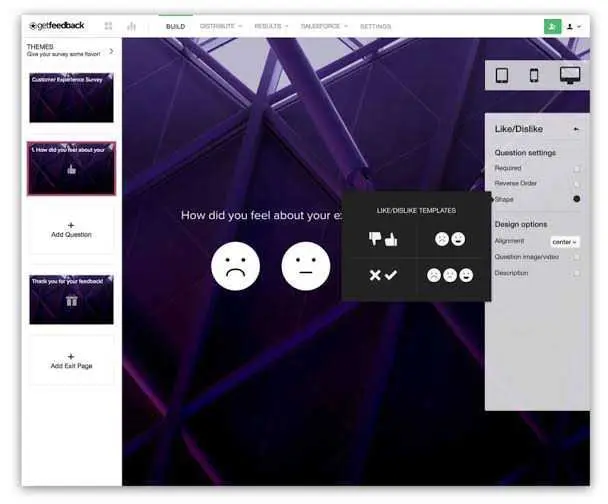Click the Shape option dot
608x504 pixels.
577,199
